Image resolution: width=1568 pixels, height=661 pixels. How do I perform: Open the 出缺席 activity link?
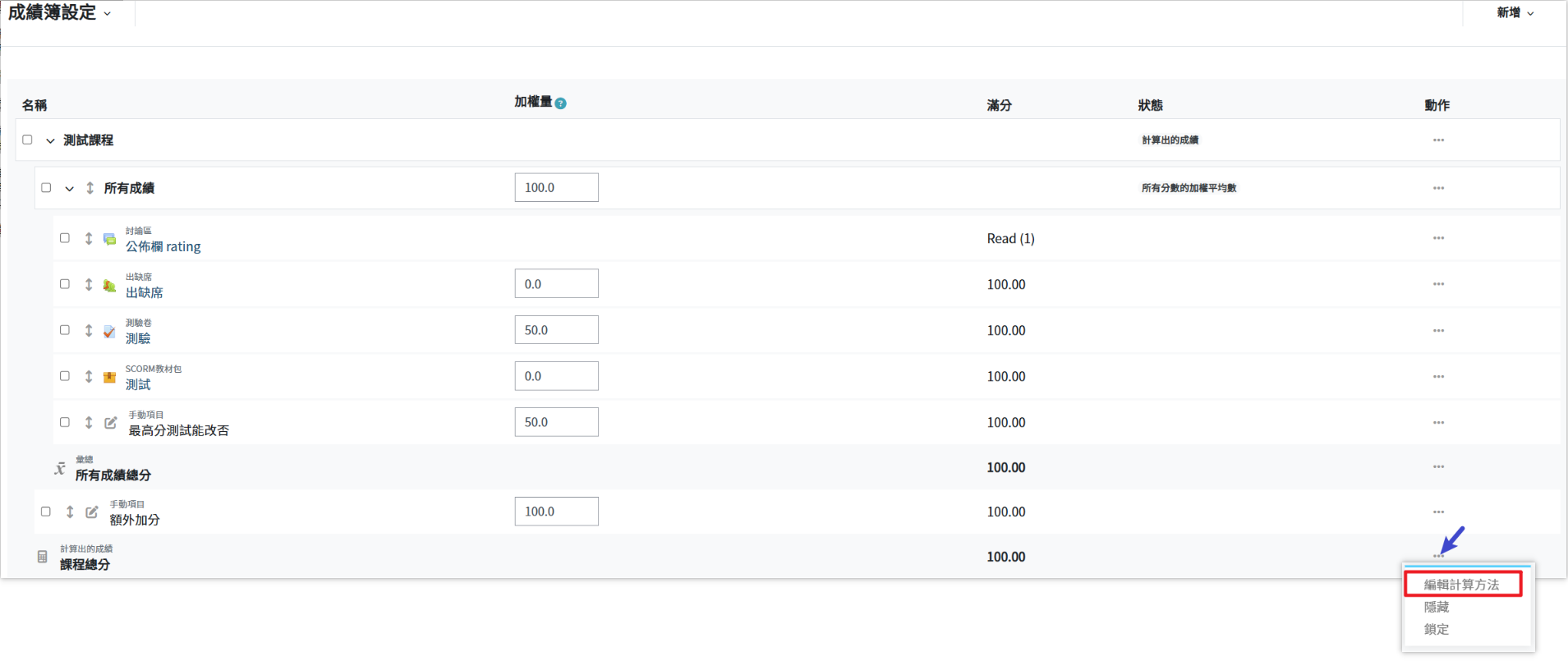click(144, 292)
